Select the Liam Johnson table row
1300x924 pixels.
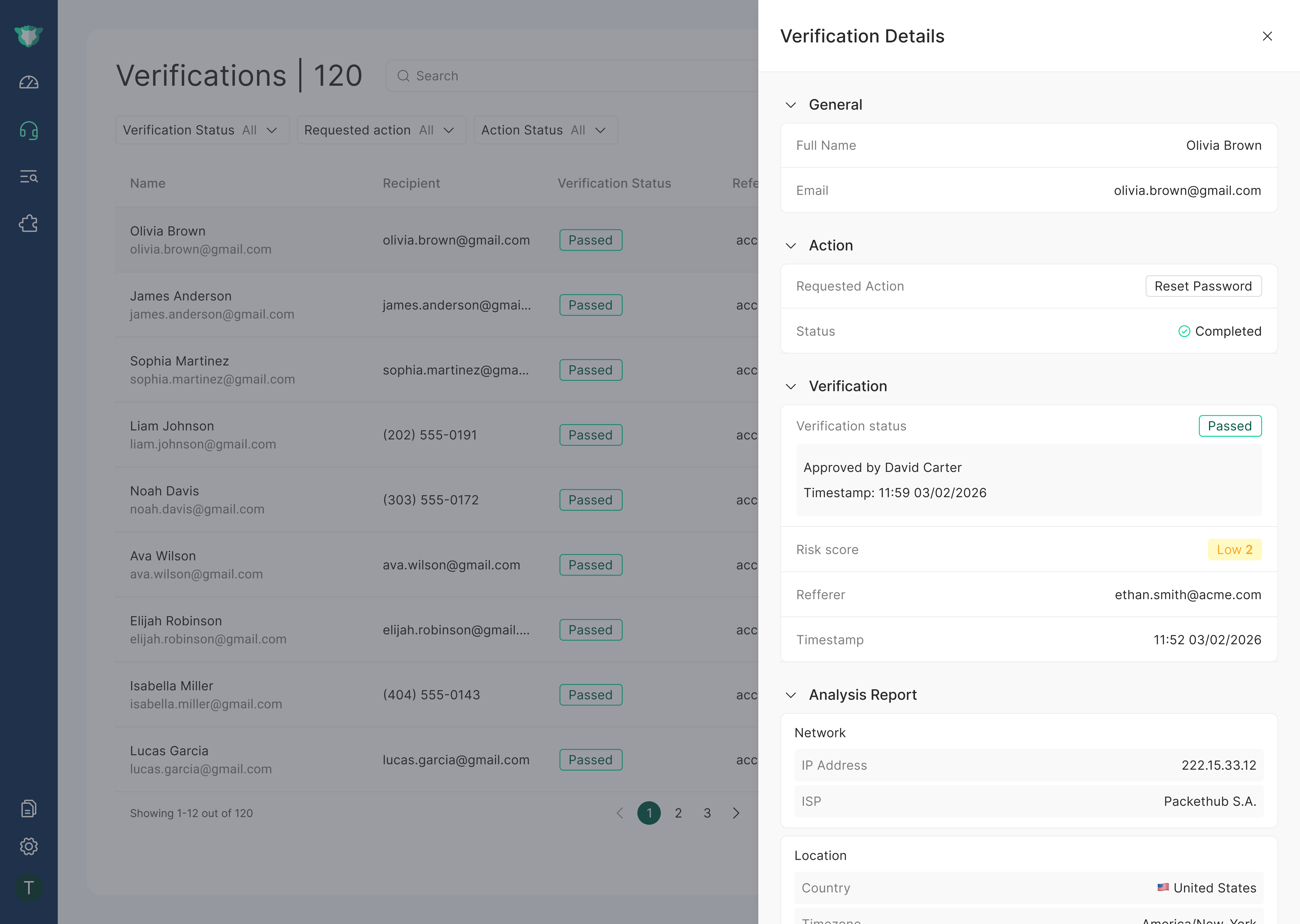[436, 435]
